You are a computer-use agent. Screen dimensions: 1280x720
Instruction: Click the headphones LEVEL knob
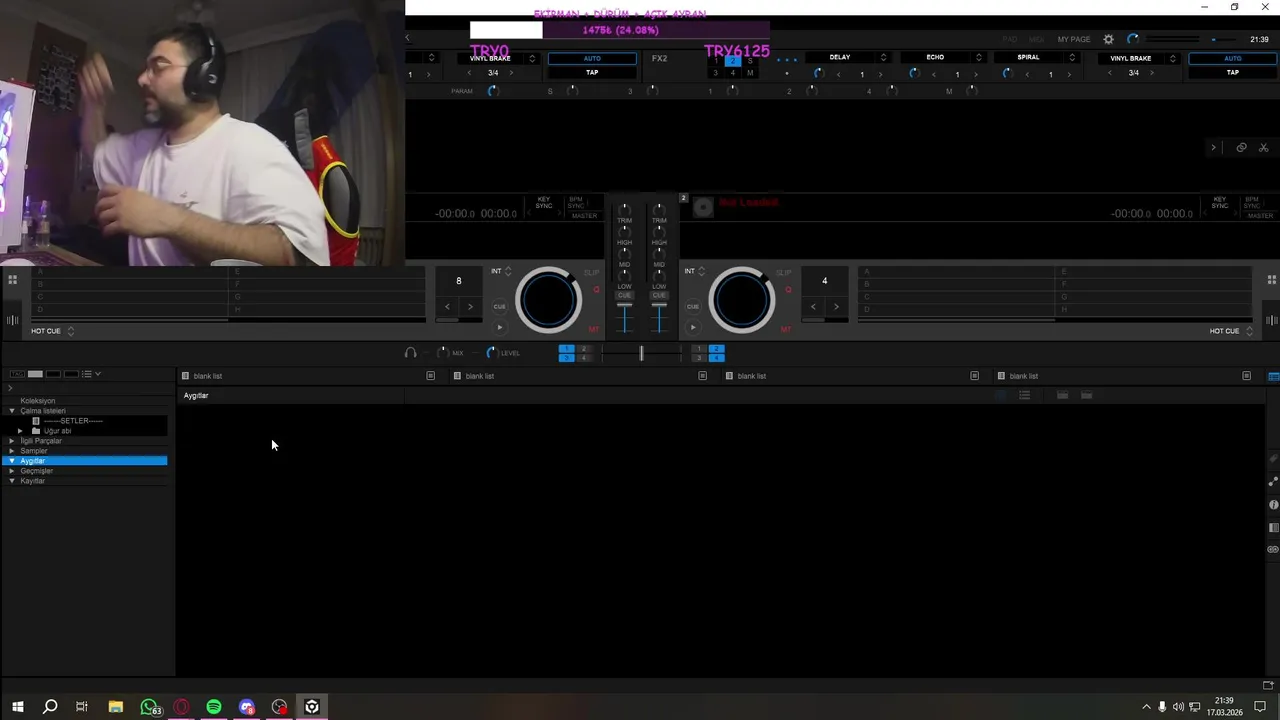[491, 353]
